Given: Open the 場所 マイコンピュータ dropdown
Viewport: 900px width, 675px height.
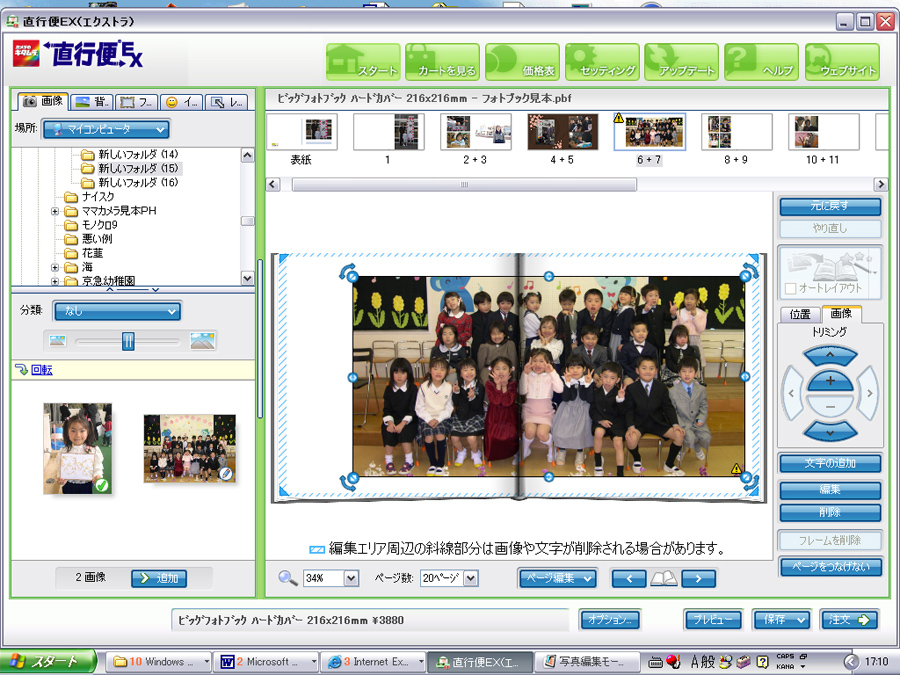Looking at the screenshot, I should coord(105,129).
